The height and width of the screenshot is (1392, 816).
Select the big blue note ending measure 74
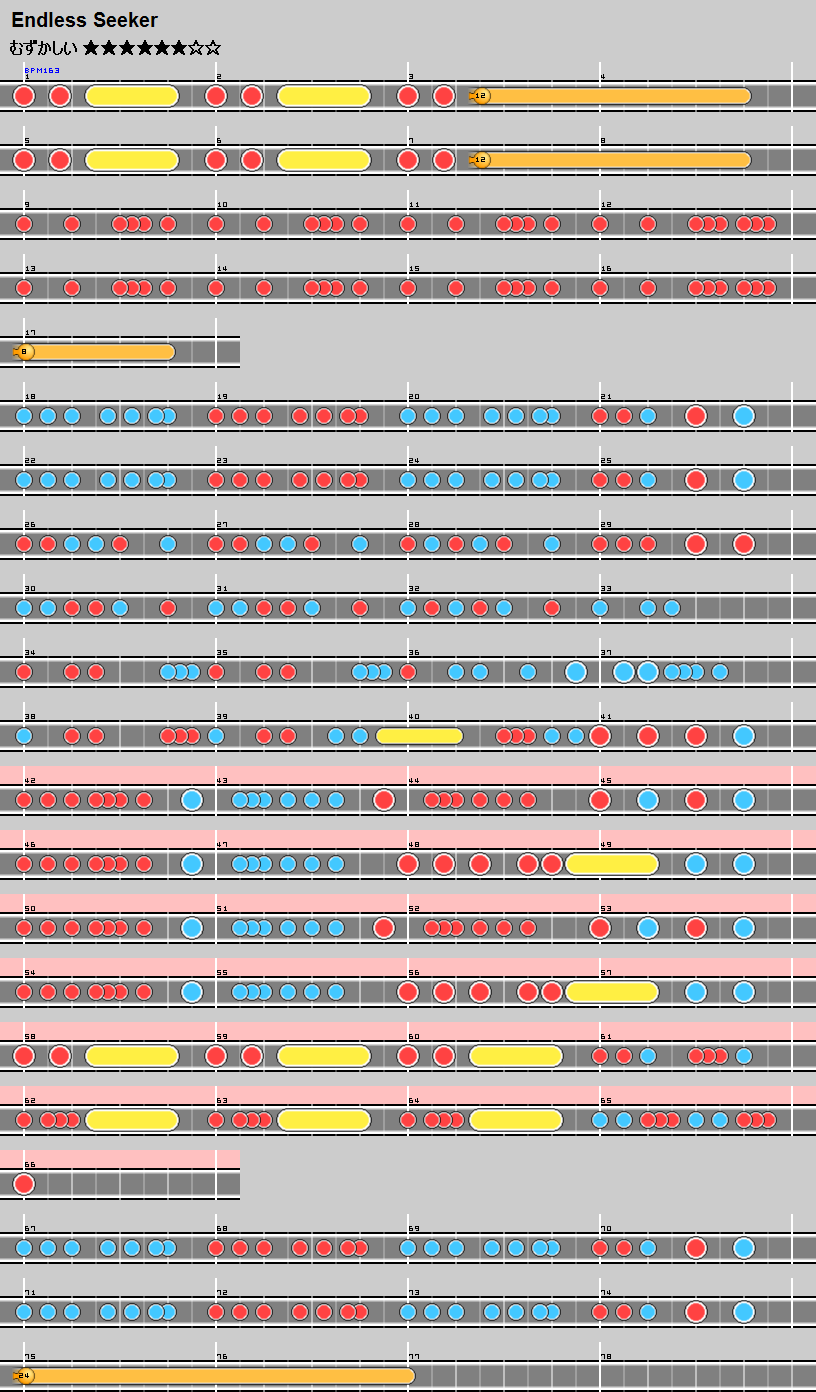coord(743,1312)
